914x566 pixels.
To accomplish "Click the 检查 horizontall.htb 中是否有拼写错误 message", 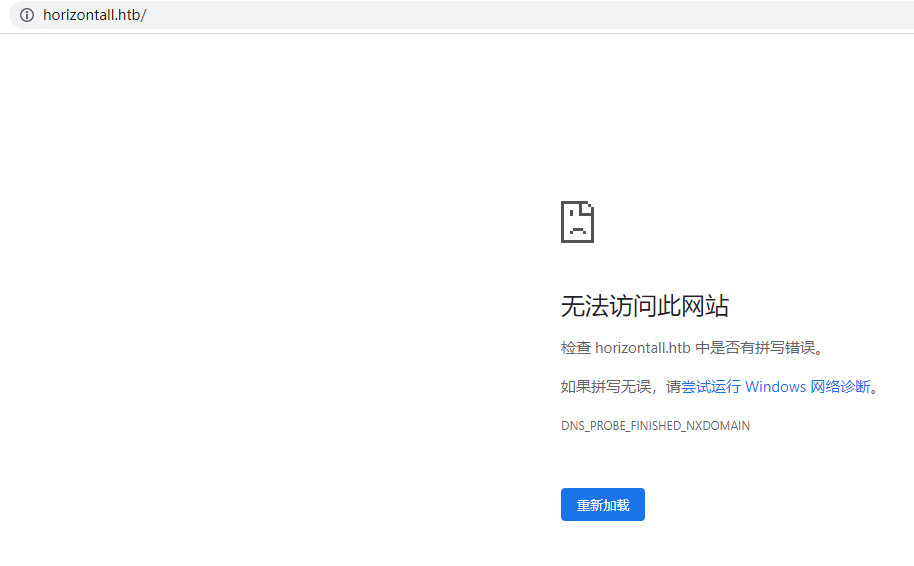I will 692,348.
